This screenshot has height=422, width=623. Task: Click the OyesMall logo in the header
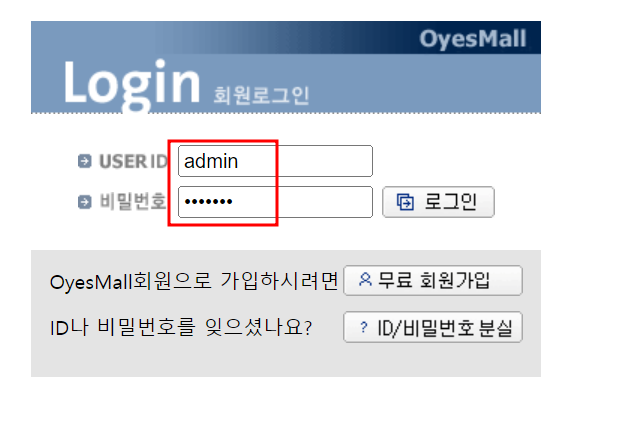[473, 39]
